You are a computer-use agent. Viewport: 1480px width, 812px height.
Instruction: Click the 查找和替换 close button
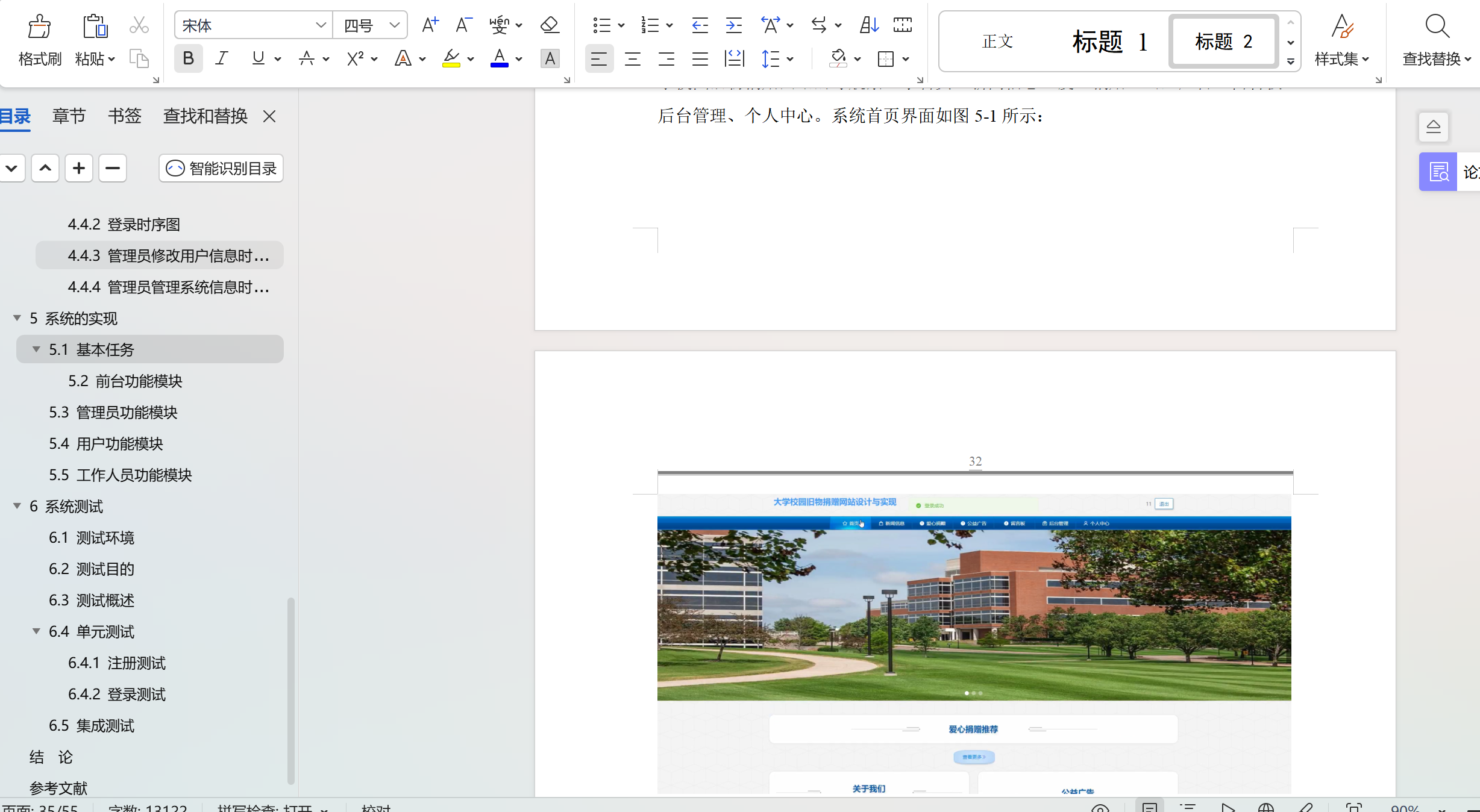click(269, 116)
